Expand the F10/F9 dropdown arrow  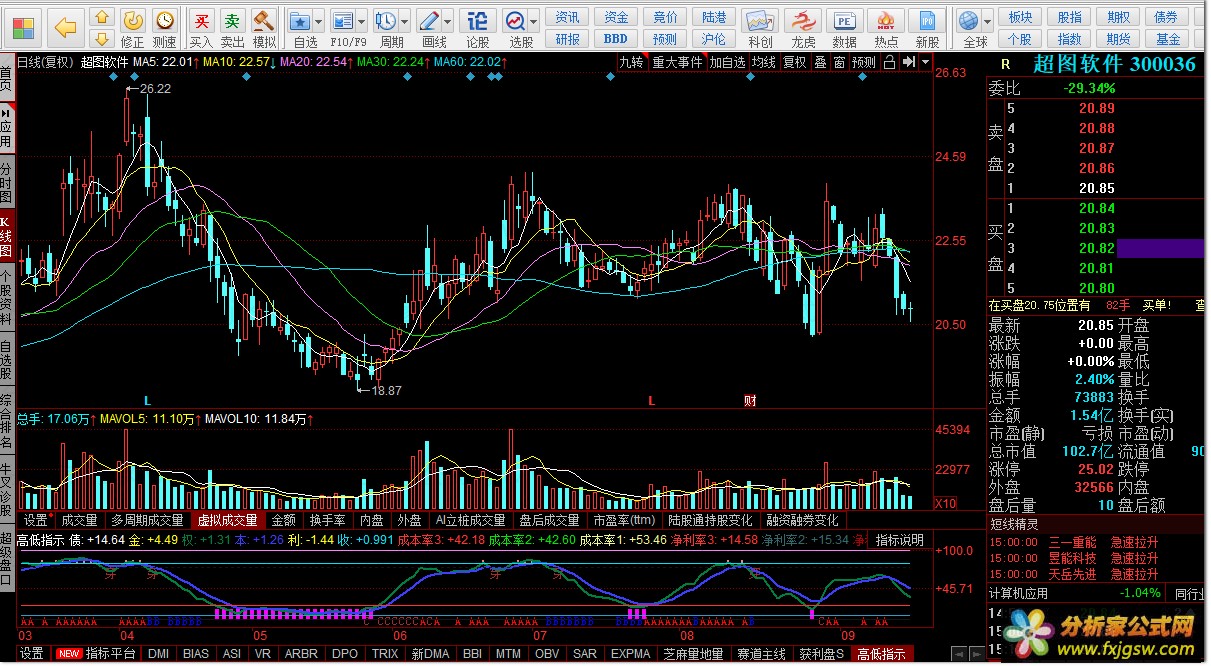coord(361,21)
